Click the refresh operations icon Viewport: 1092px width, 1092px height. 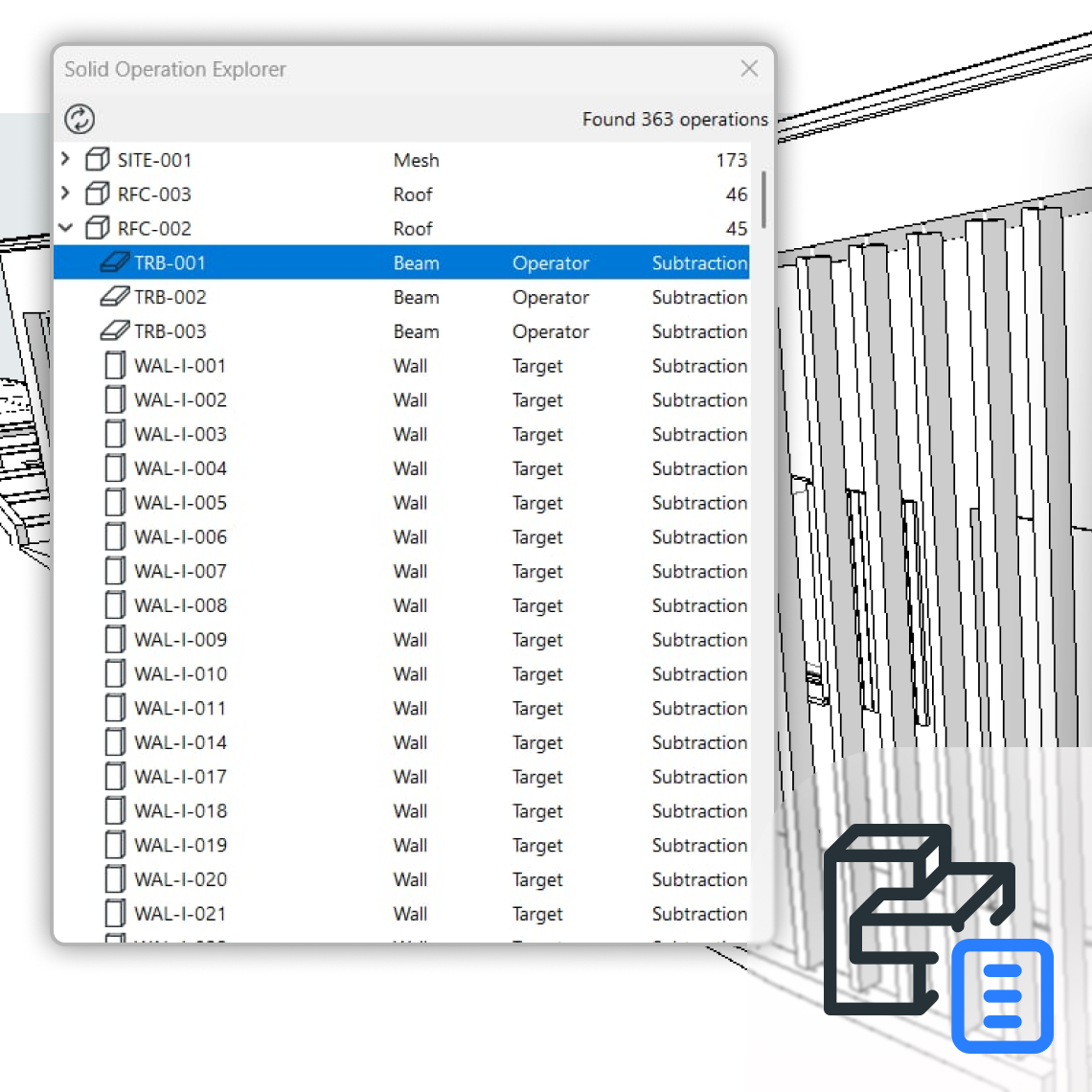[80, 119]
